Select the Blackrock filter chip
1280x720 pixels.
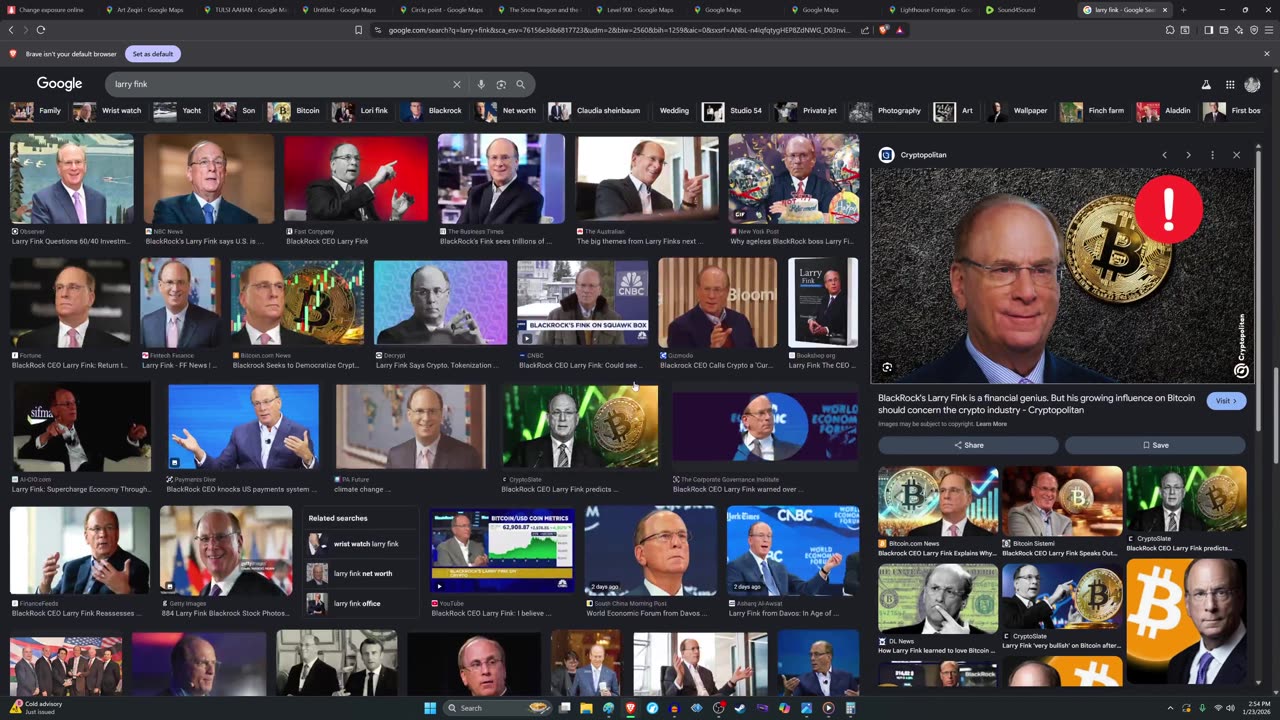click(432, 111)
